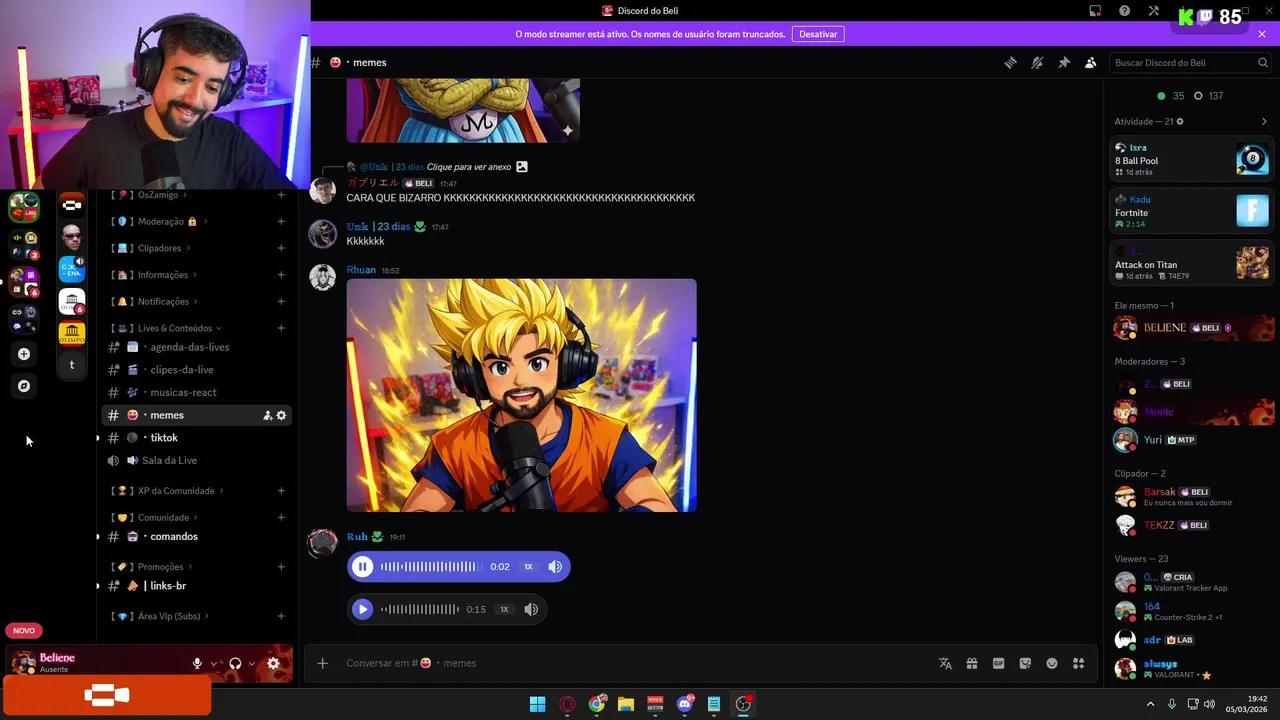Open the threads icon in channel header

click(x=1010, y=62)
